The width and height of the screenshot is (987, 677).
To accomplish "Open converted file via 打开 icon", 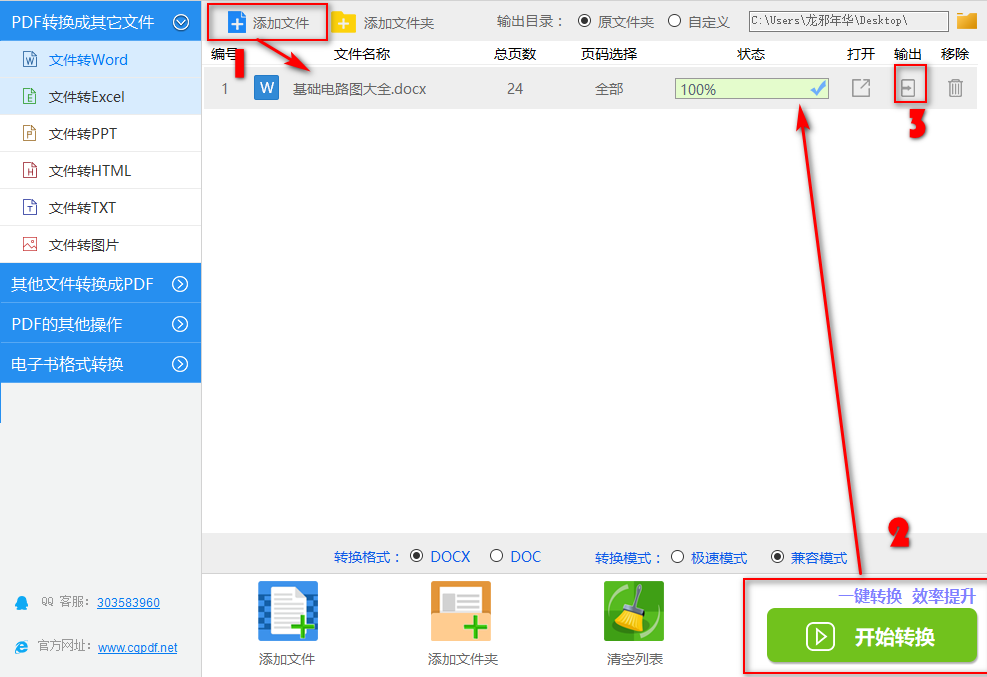I will coord(860,88).
